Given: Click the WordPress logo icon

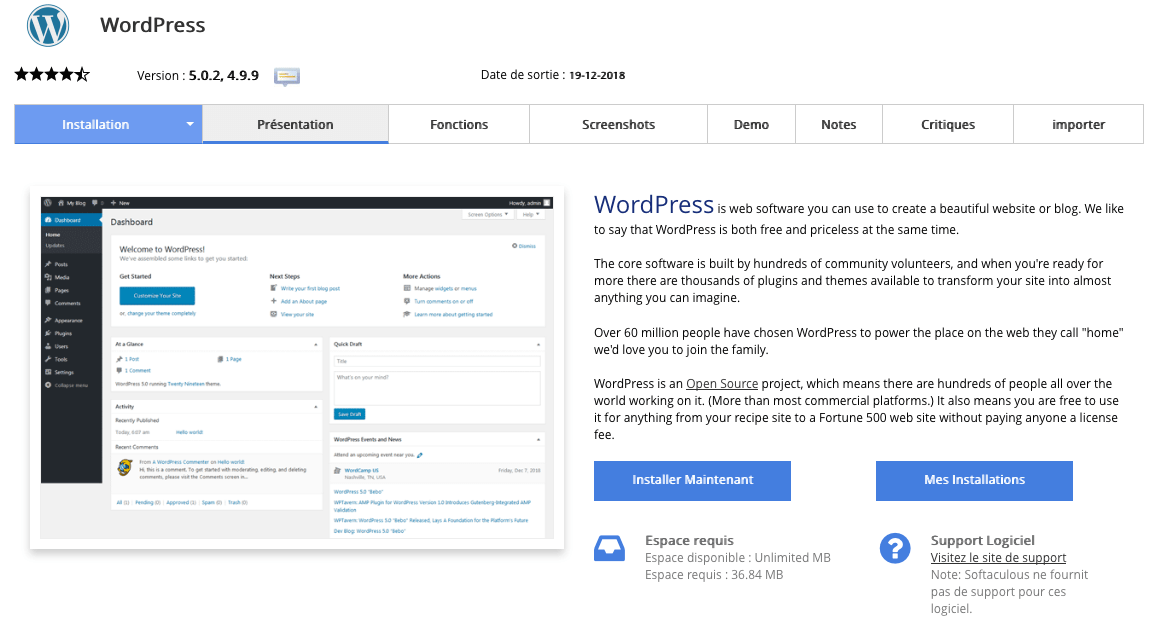Looking at the screenshot, I should coord(48,25).
